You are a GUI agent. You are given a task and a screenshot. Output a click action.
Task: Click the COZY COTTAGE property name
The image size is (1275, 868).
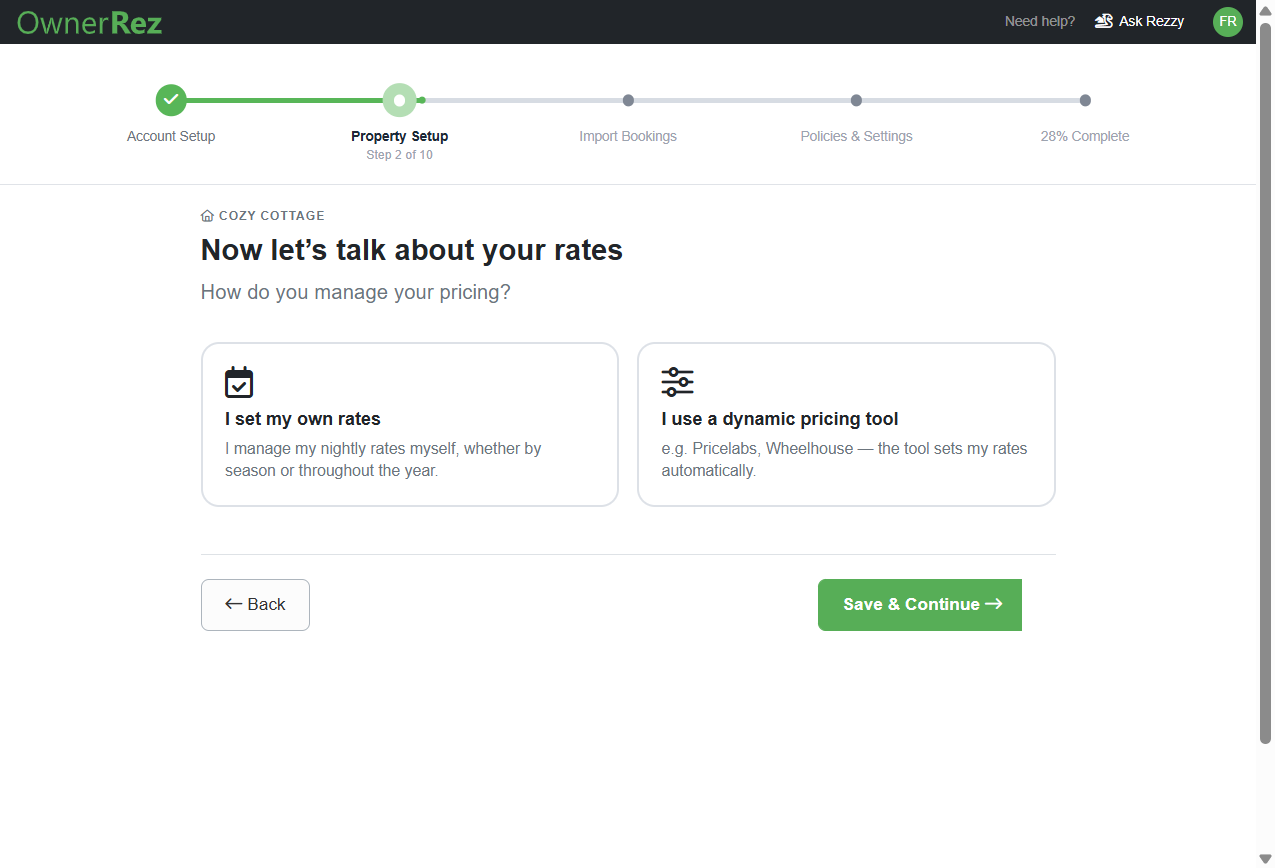272,216
